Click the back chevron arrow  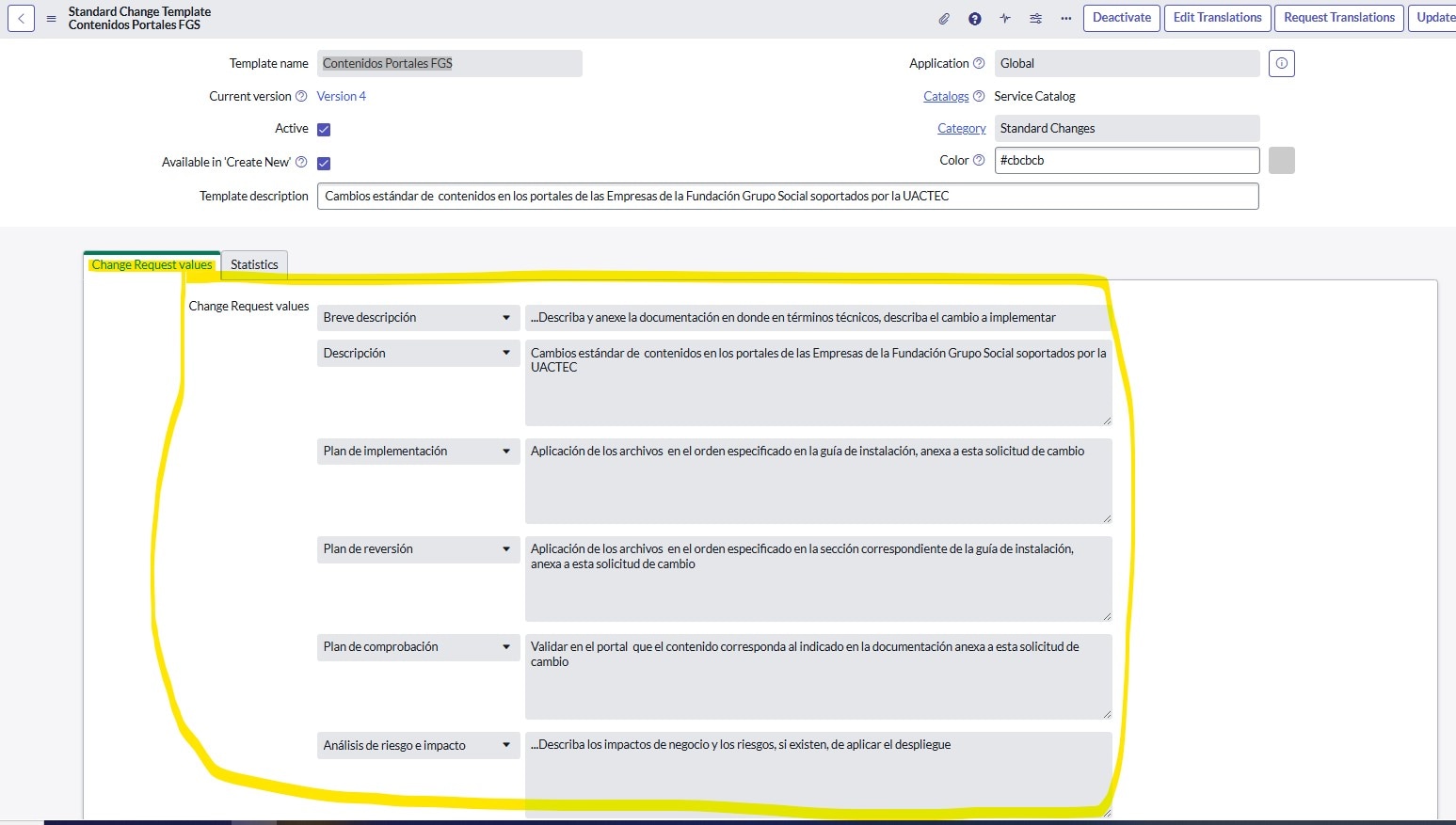[21, 18]
